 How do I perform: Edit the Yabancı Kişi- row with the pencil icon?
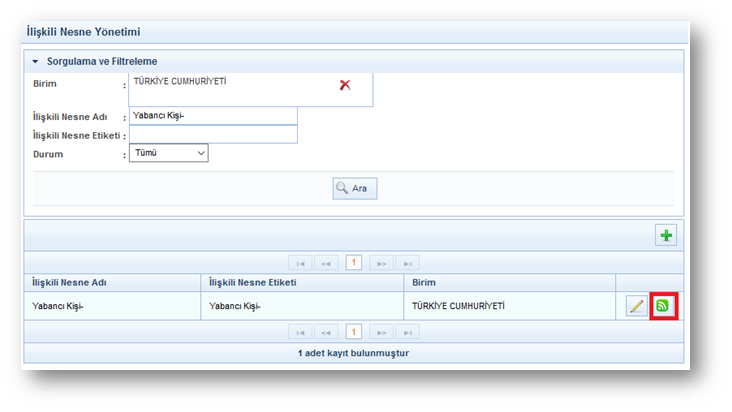click(x=636, y=306)
